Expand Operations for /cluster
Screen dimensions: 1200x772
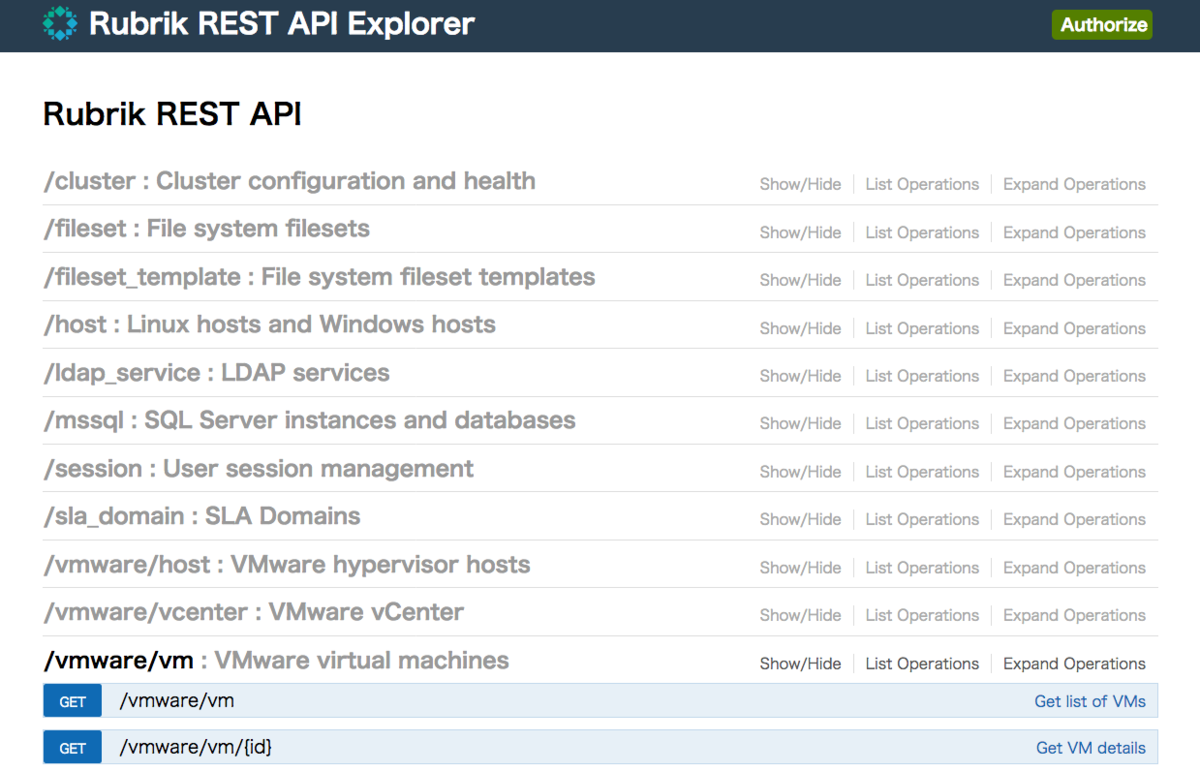(x=1074, y=184)
